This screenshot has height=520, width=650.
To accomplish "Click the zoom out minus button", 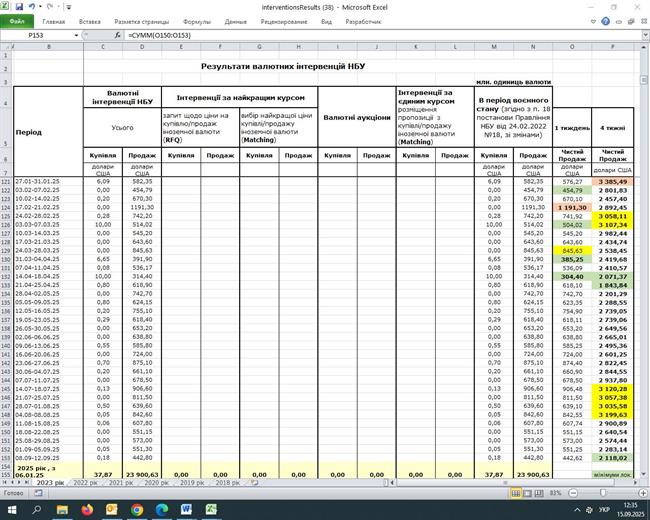I will click(573, 493).
